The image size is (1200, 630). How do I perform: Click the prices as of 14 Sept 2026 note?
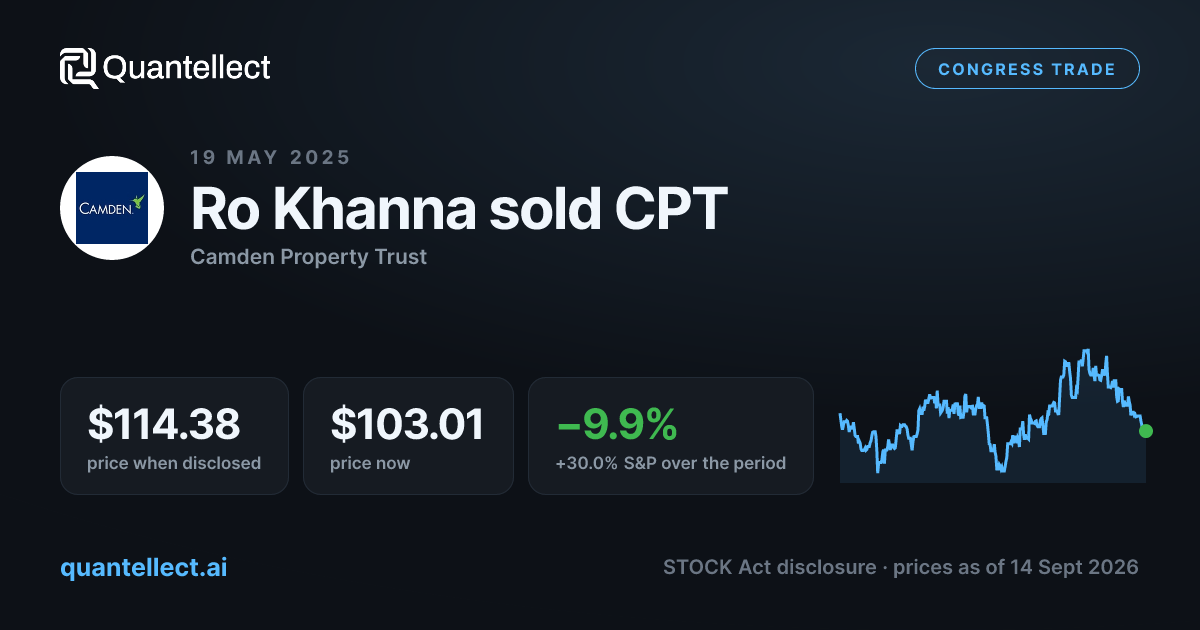point(1016,567)
